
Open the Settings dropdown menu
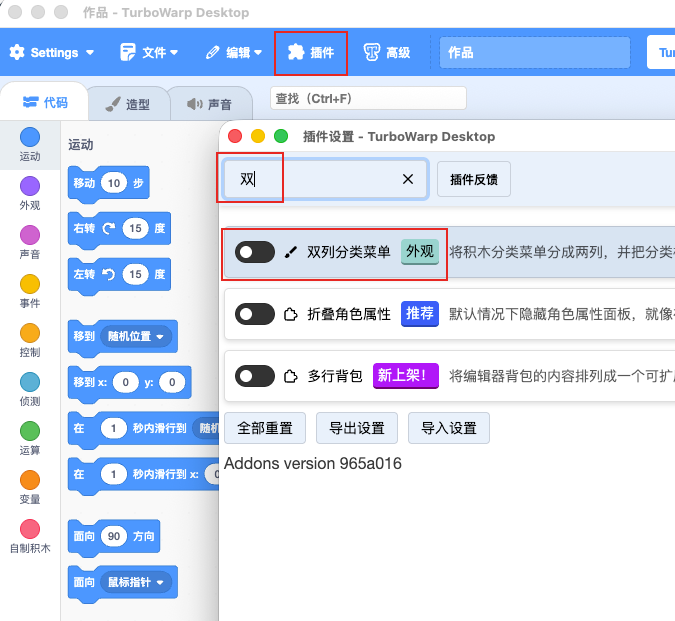(52, 53)
